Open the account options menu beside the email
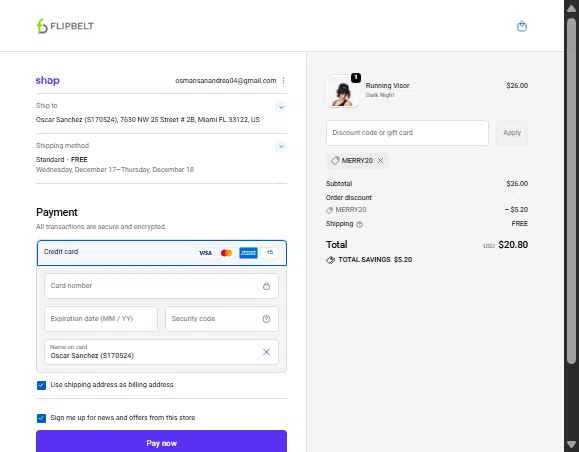 [x=283, y=81]
